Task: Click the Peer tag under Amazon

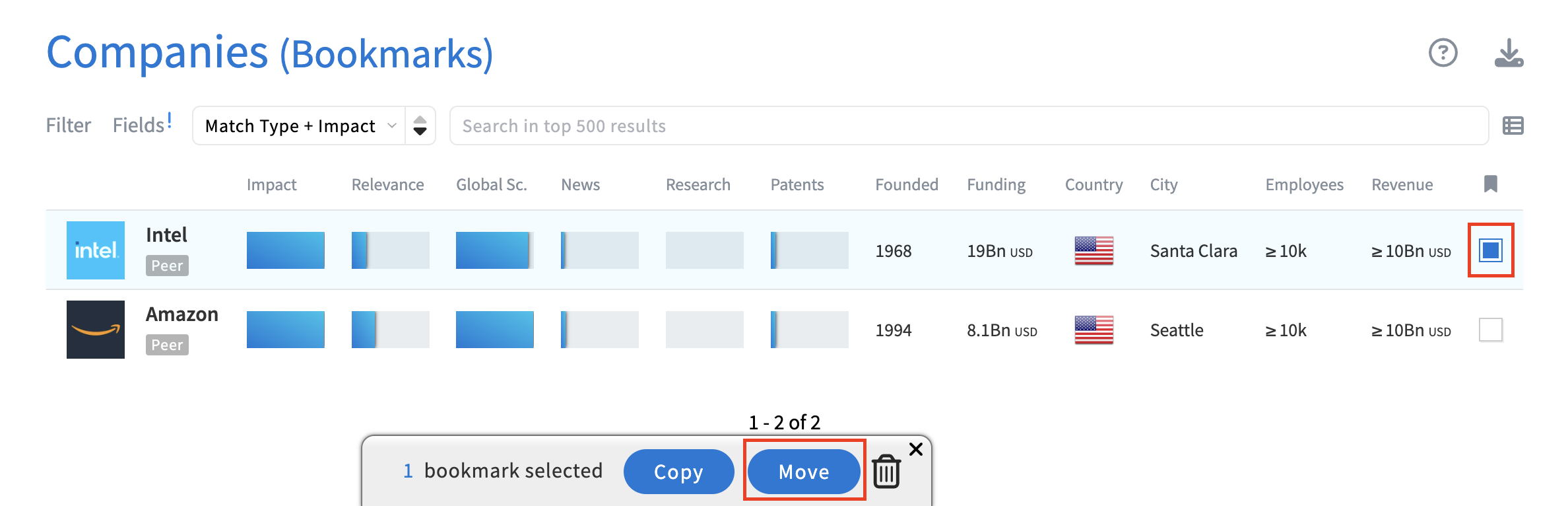Action: tap(167, 345)
